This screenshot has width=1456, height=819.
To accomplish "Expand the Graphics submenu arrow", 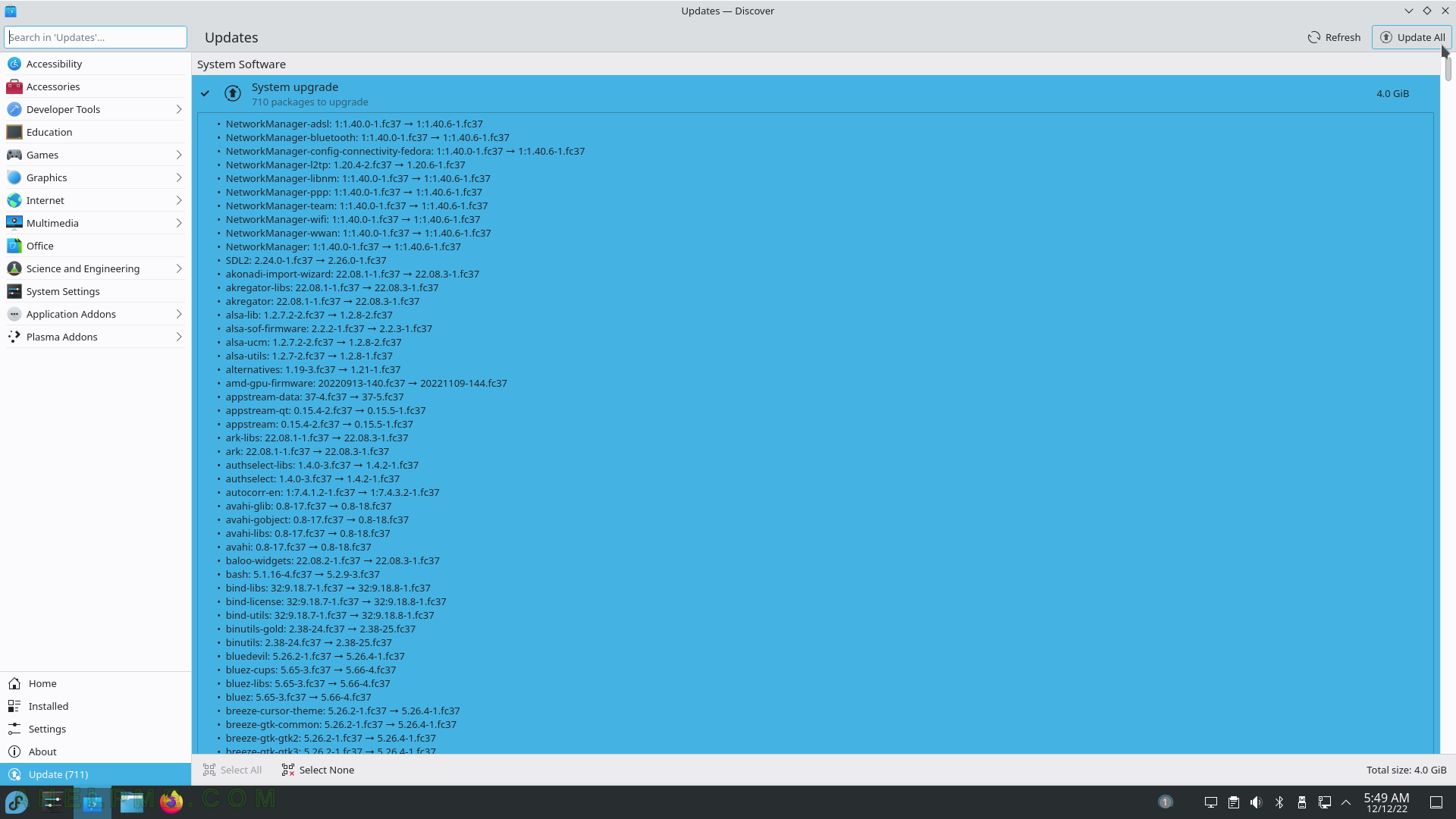I will (179, 177).
